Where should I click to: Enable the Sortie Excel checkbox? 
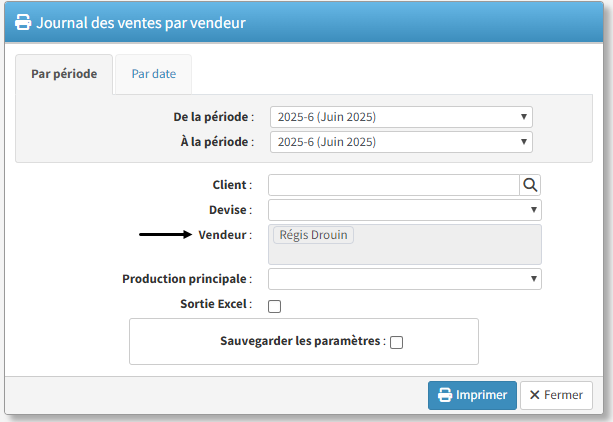click(275, 306)
